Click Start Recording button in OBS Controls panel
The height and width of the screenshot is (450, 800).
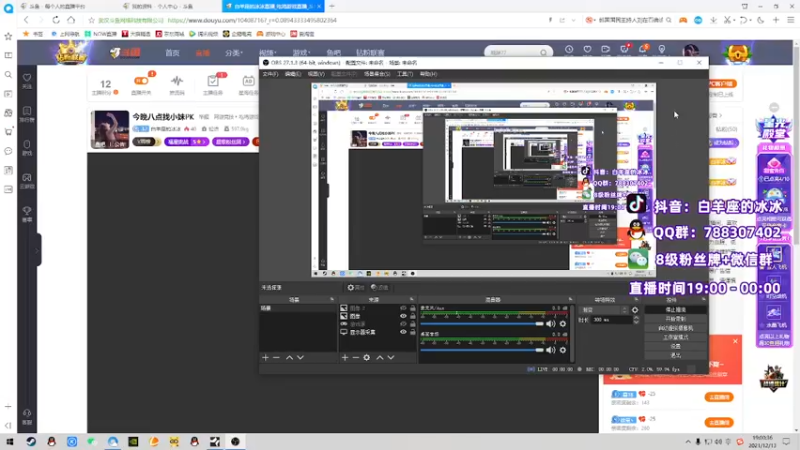(676, 319)
